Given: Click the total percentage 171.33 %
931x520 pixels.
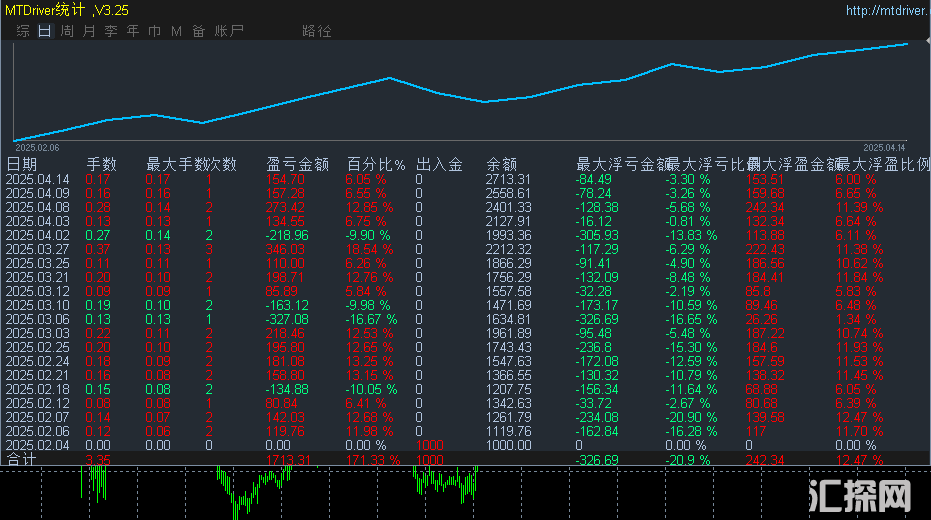Looking at the screenshot, I should click(373, 460).
